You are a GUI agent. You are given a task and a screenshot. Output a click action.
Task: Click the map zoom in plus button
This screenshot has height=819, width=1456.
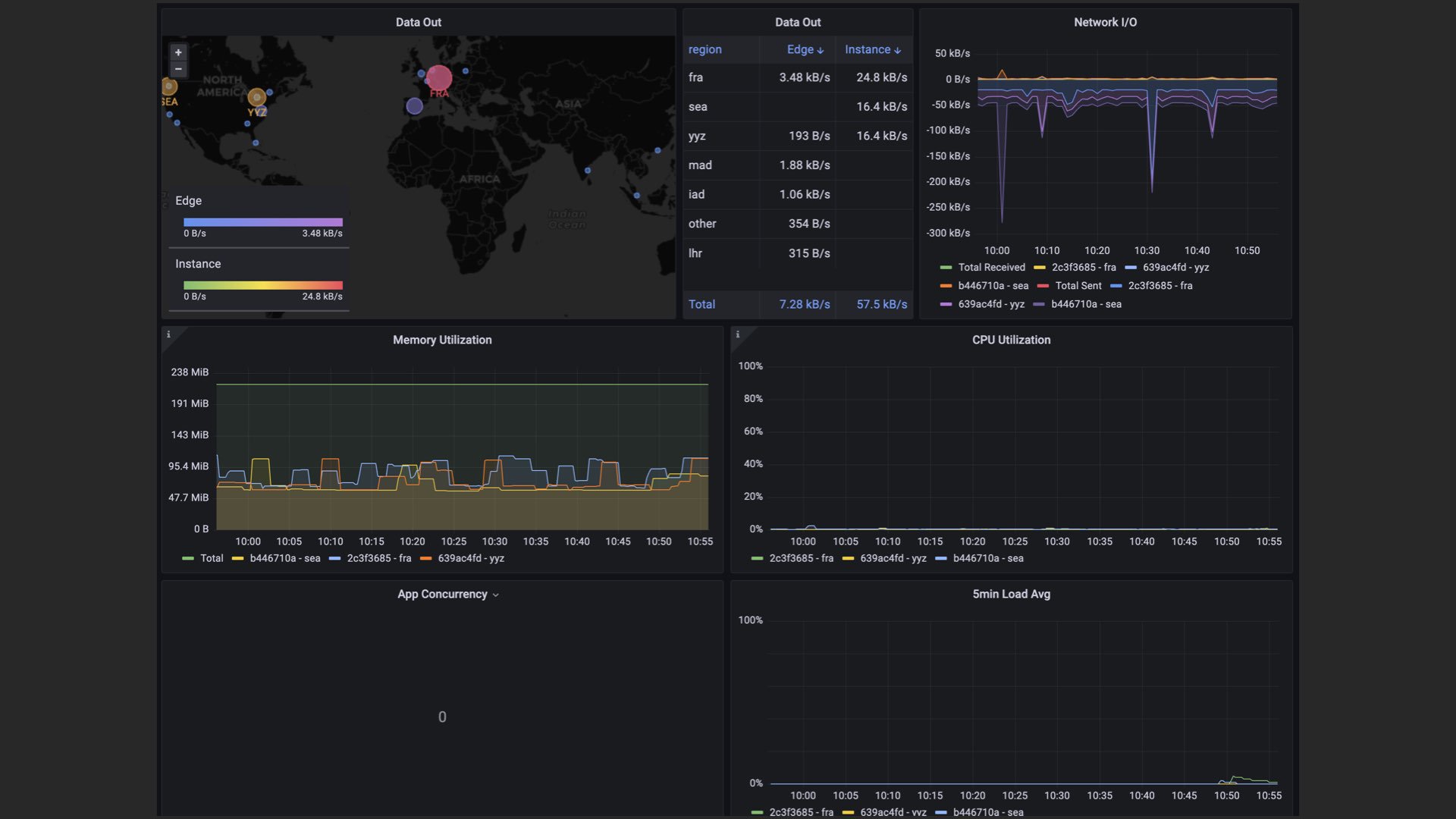click(178, 52)
